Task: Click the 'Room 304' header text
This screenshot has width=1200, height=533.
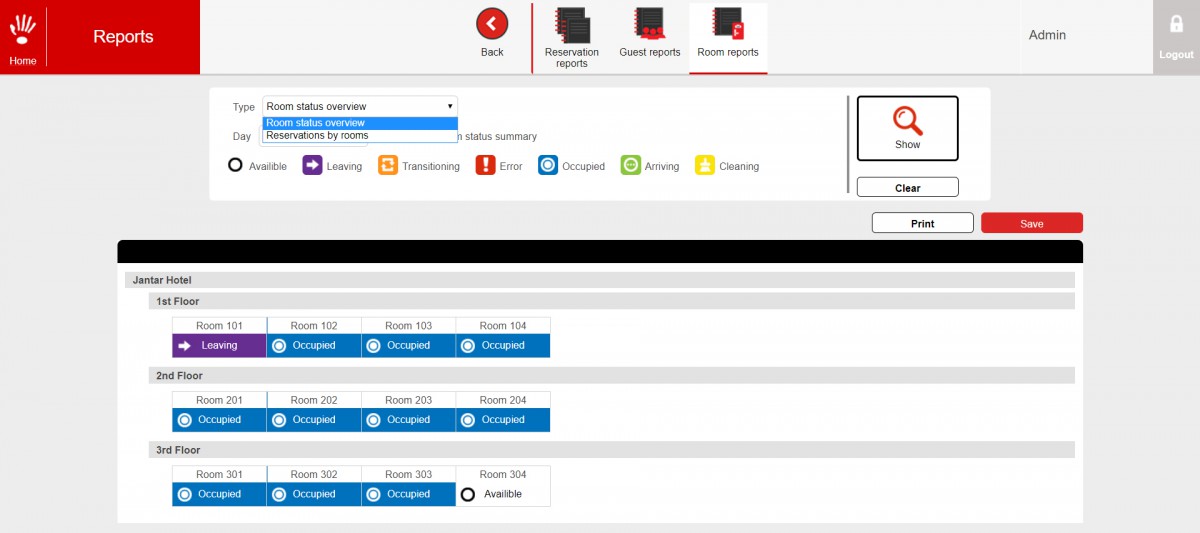Action: coord(503,475)
